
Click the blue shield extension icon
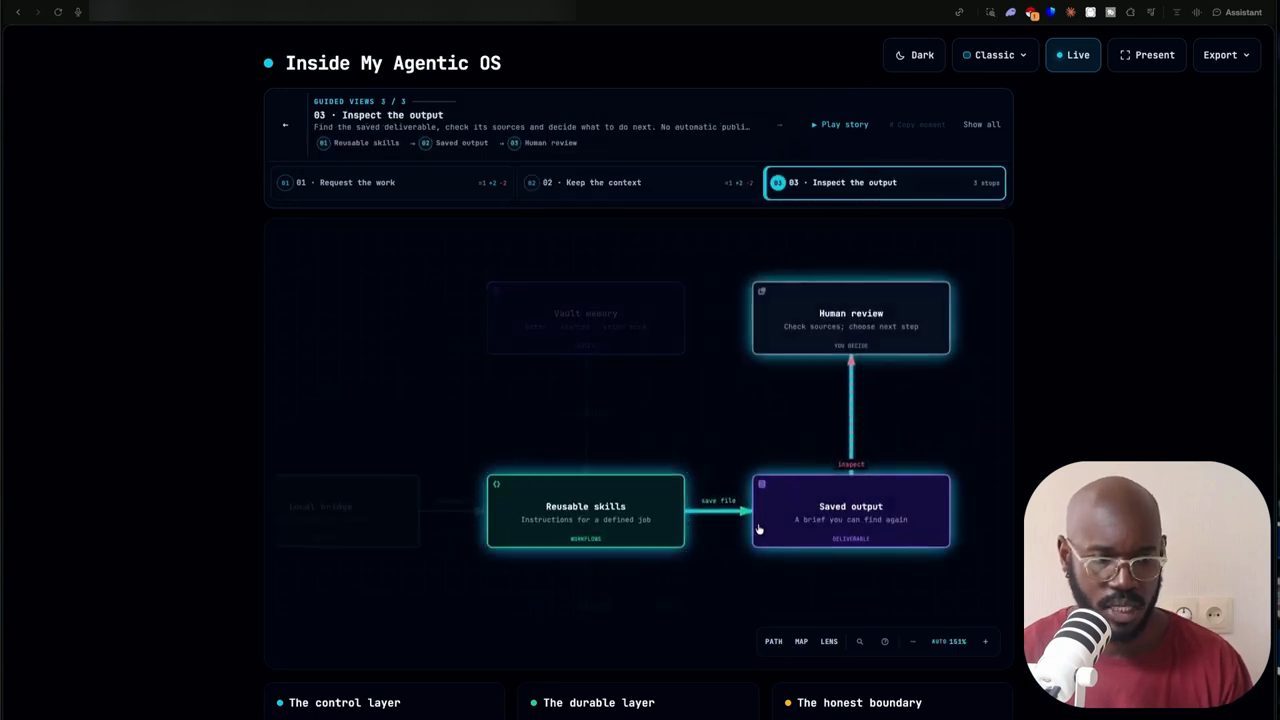pyautogui.click(x=1050, y=12)
